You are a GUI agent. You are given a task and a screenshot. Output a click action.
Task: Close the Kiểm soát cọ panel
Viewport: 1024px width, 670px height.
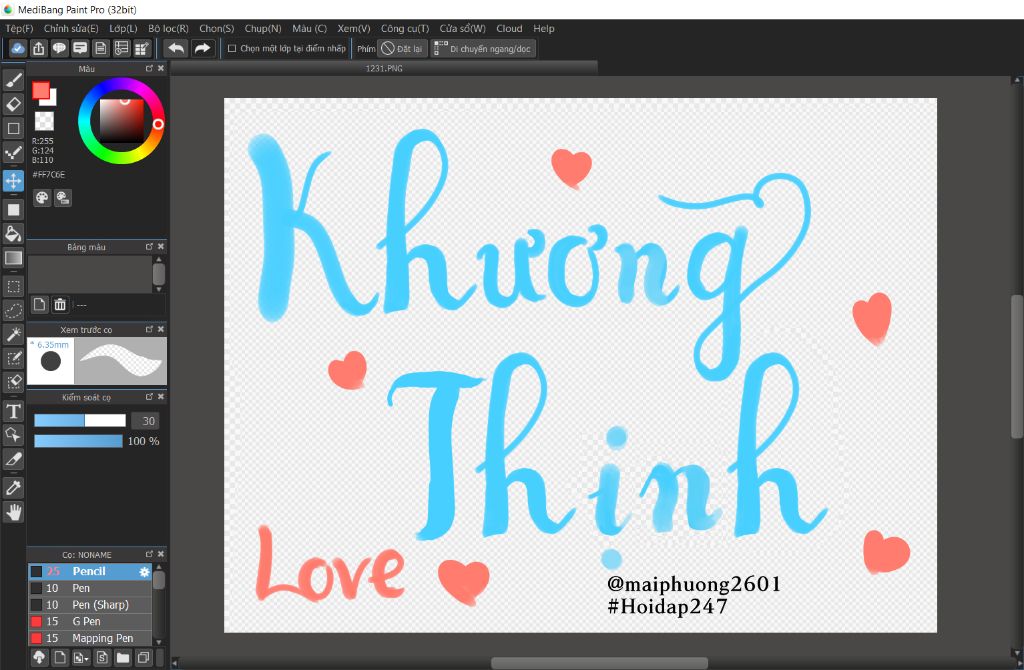pyautogui.click(x=161, y=397)
